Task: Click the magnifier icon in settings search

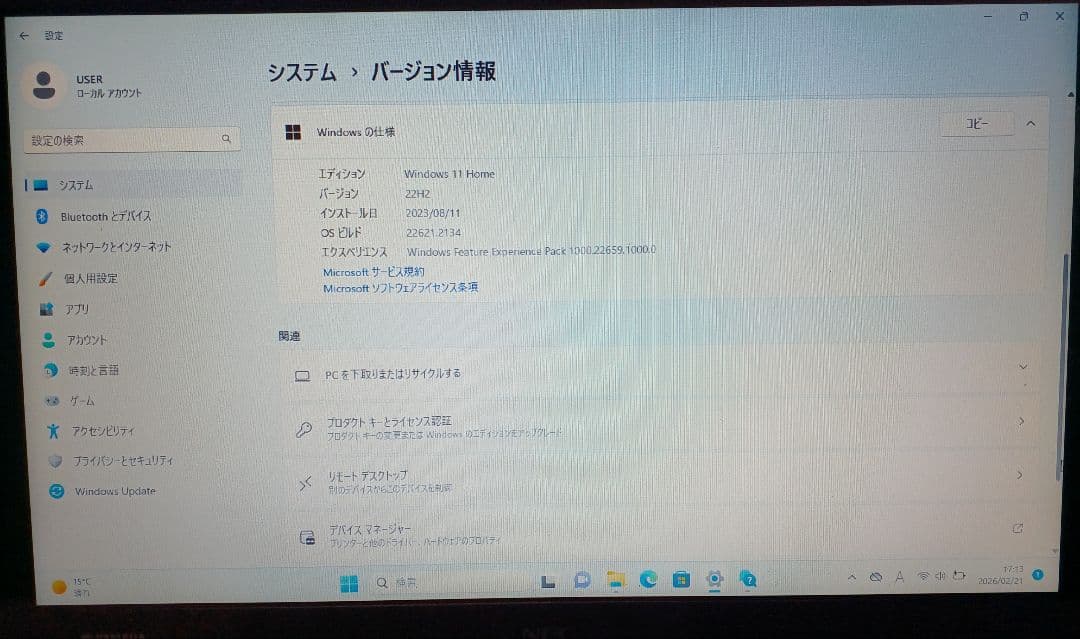Action: pyautogui.click(x=226, y=139)
